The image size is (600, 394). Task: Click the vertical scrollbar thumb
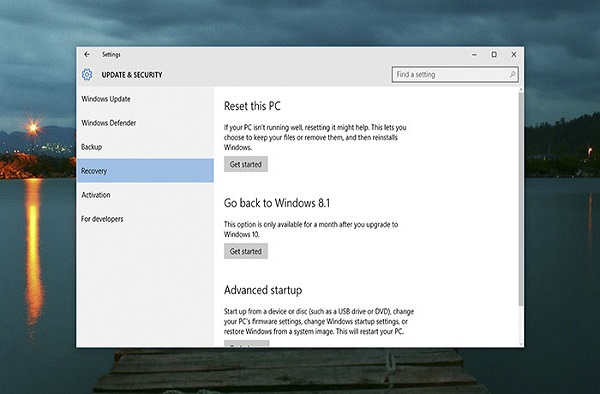pos(520,199)
